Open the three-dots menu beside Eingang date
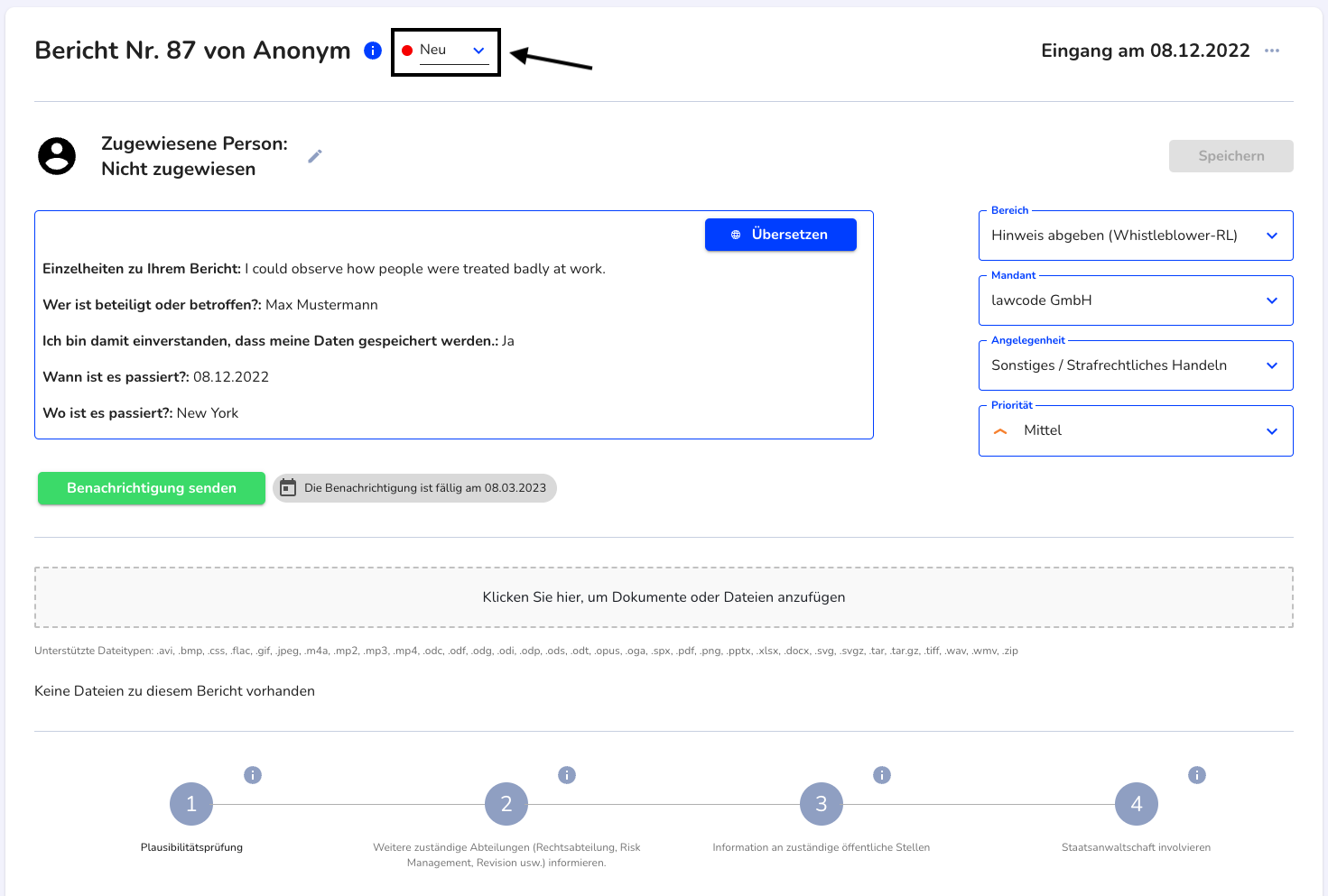Screen dimensions: 1328x896 pyautogui.click(x=1272, y=51)
